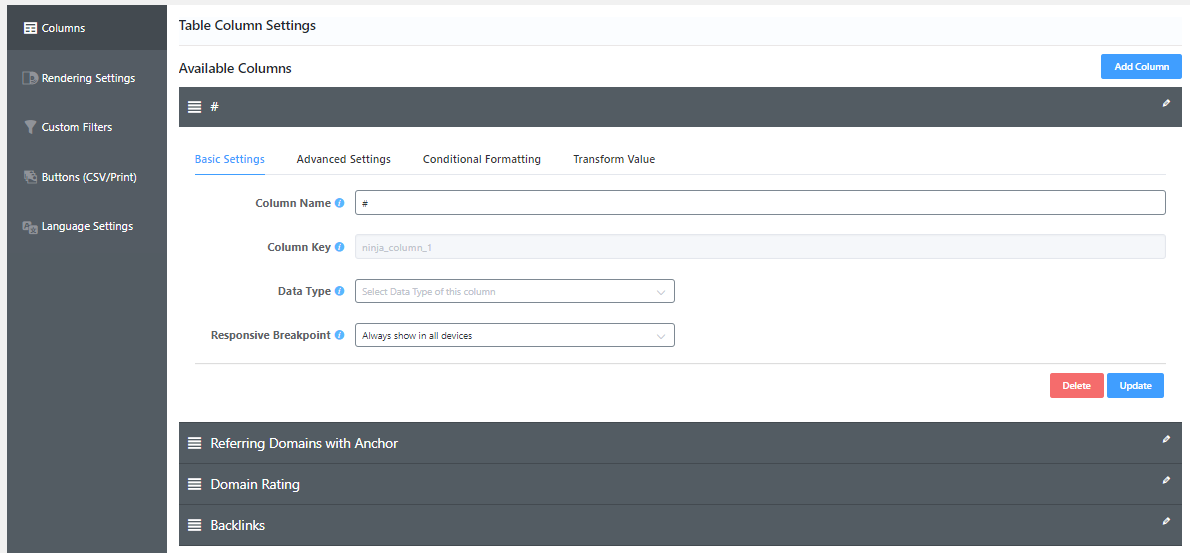Click the edit pencil for Backlinks
Image resolution: width=1190 pixels, height=553 pixels.
pos(1166,521)
